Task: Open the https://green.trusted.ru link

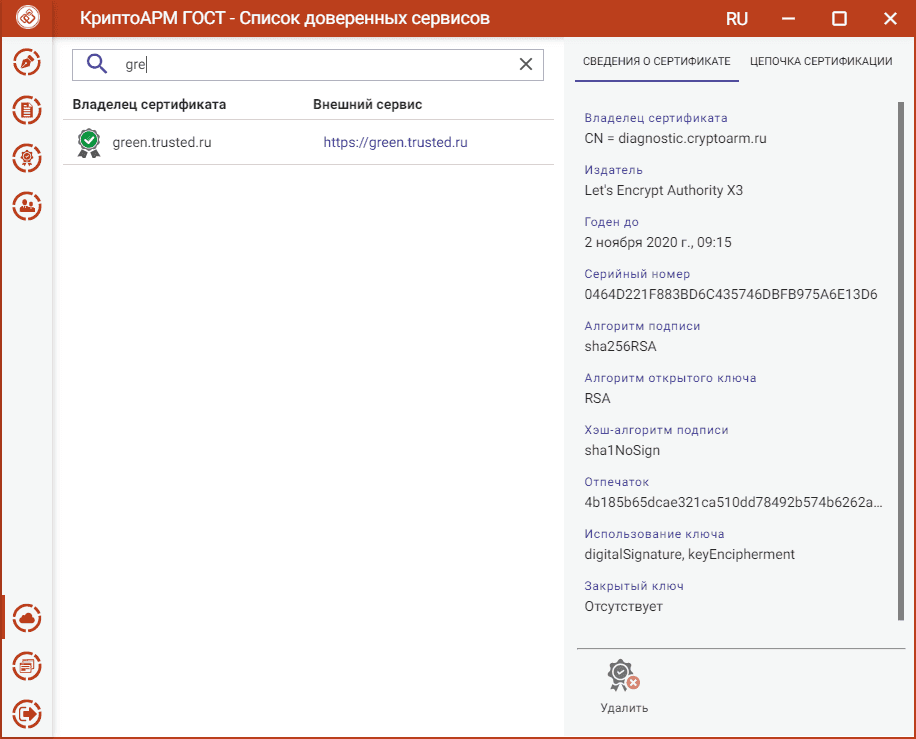Action: pyautogui.click(x=395, y=143)
